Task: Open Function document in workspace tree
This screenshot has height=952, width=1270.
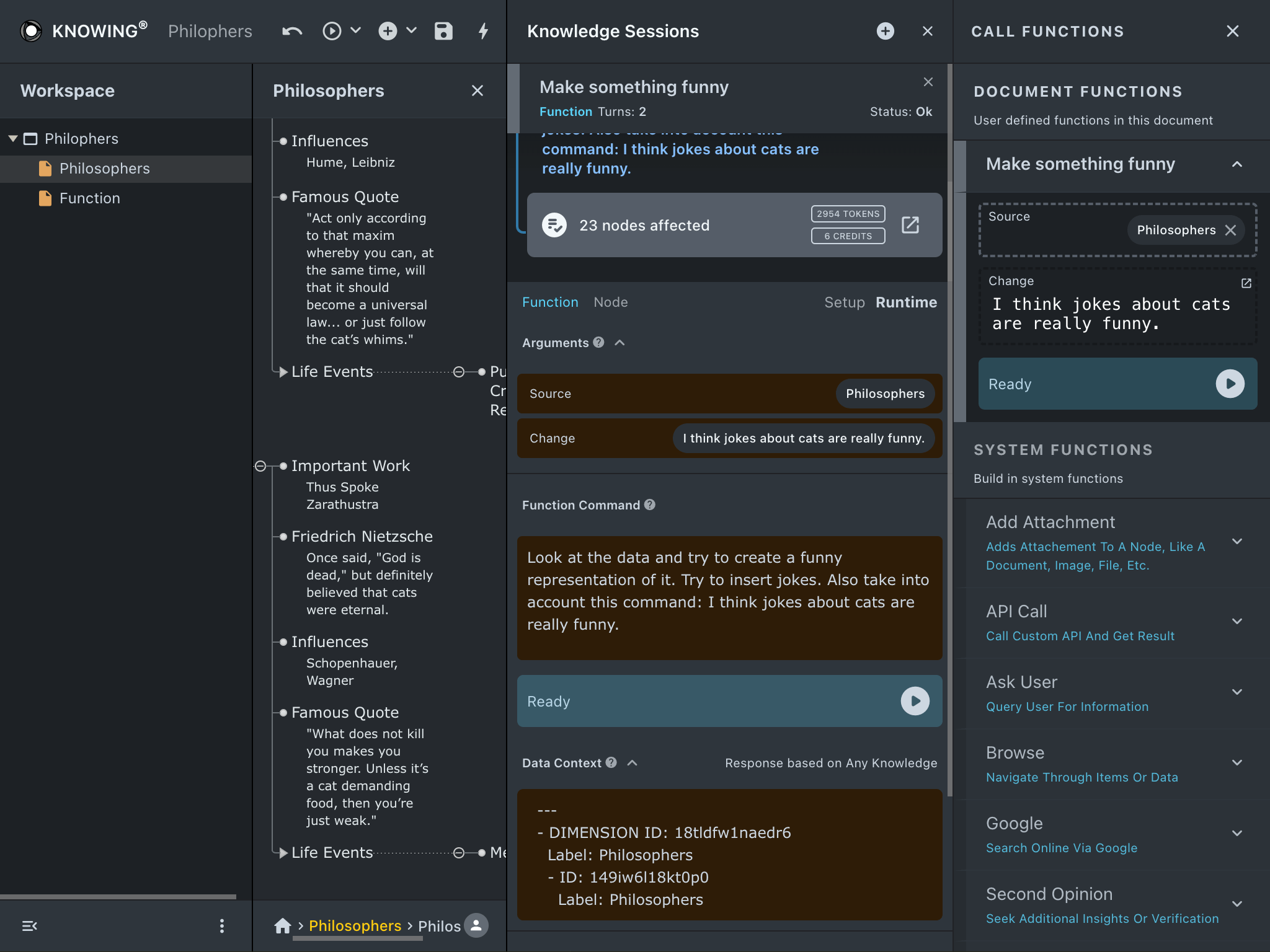Action: pyautogui.click(x=89, y=198)
